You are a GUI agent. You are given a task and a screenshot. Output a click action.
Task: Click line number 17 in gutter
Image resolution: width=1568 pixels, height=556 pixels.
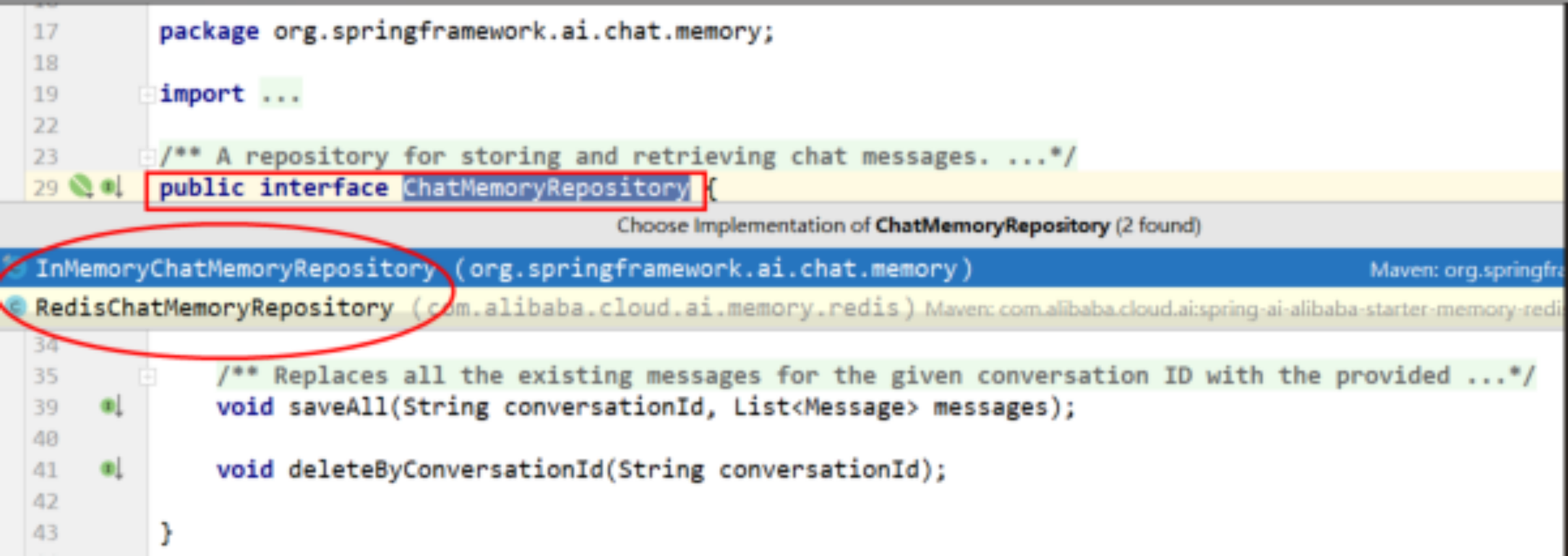coord(46,31)
